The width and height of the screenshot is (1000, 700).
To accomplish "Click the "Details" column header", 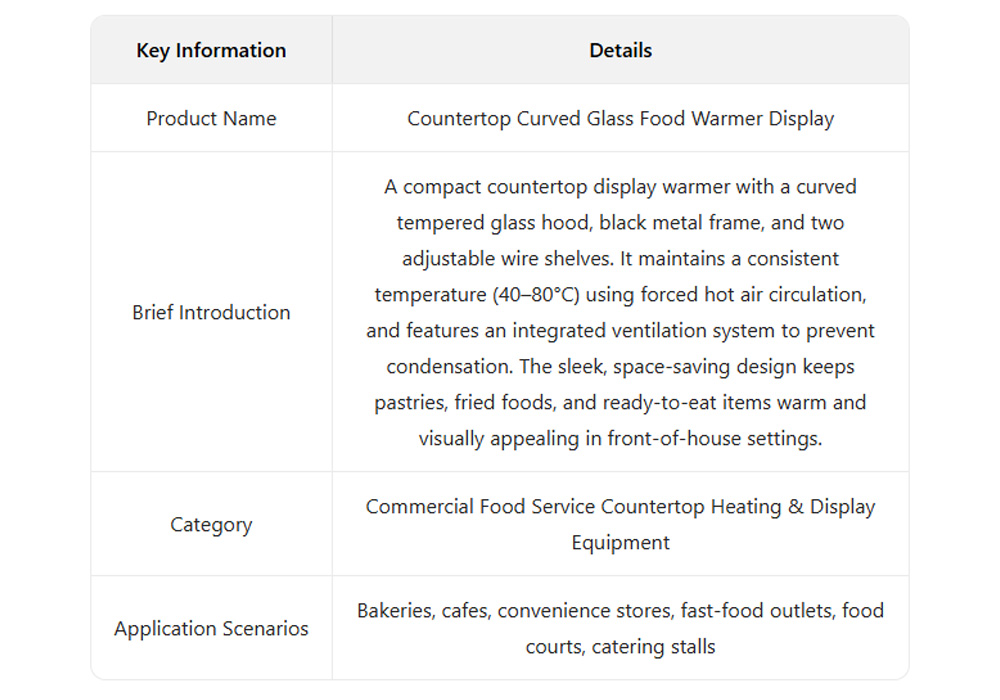I will tap(620, 50).
